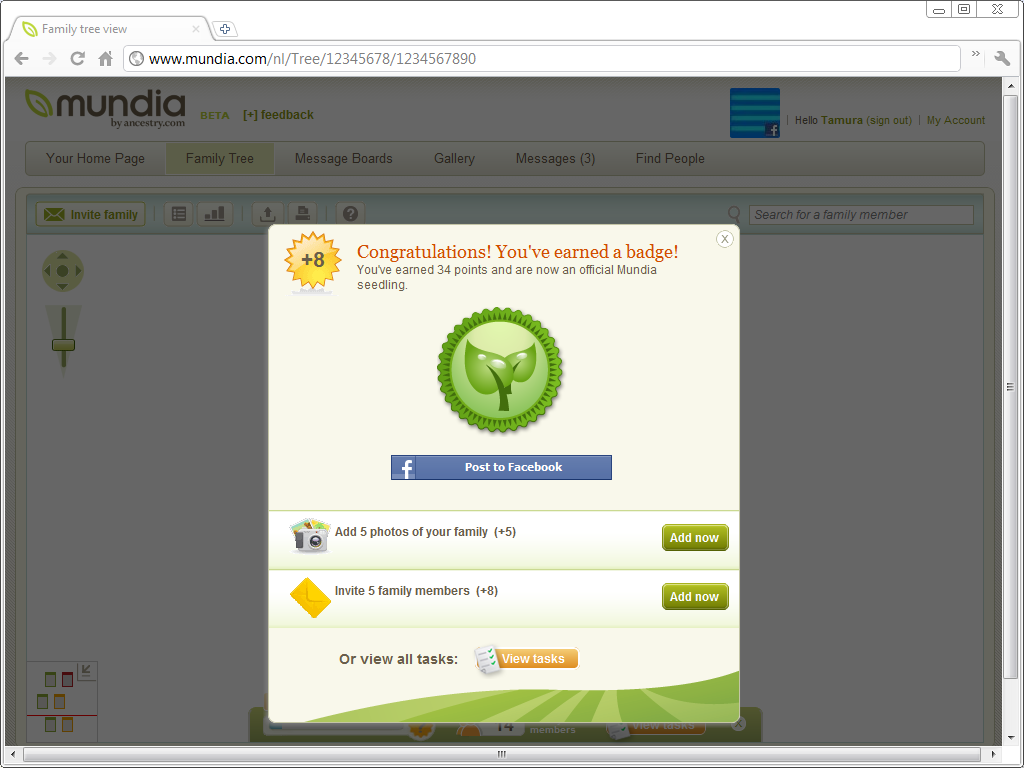The image size is (1024, 768).
Task: Close the badge congratulations dialog
Action: click(724, 239)
